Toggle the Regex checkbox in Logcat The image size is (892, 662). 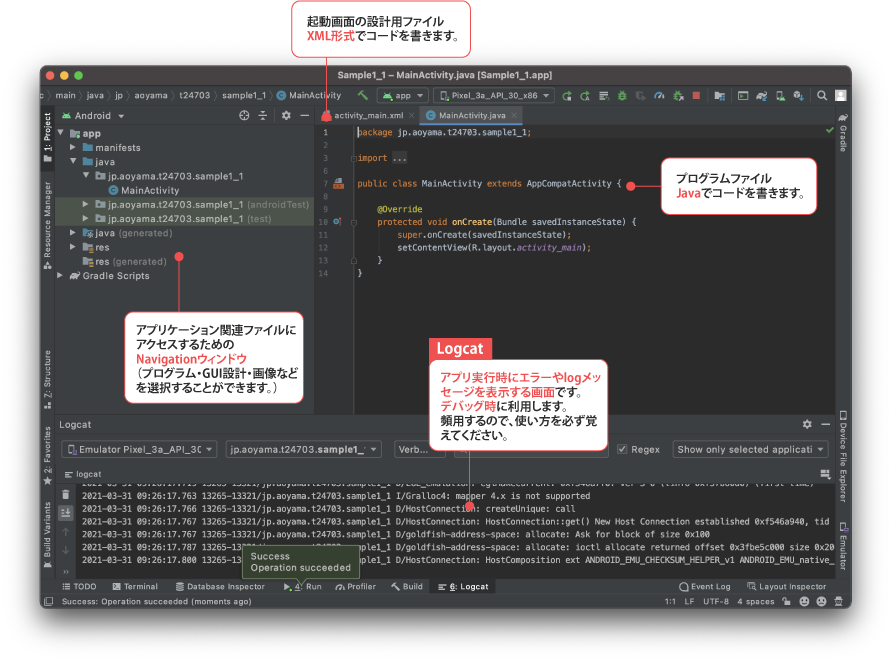622,449
